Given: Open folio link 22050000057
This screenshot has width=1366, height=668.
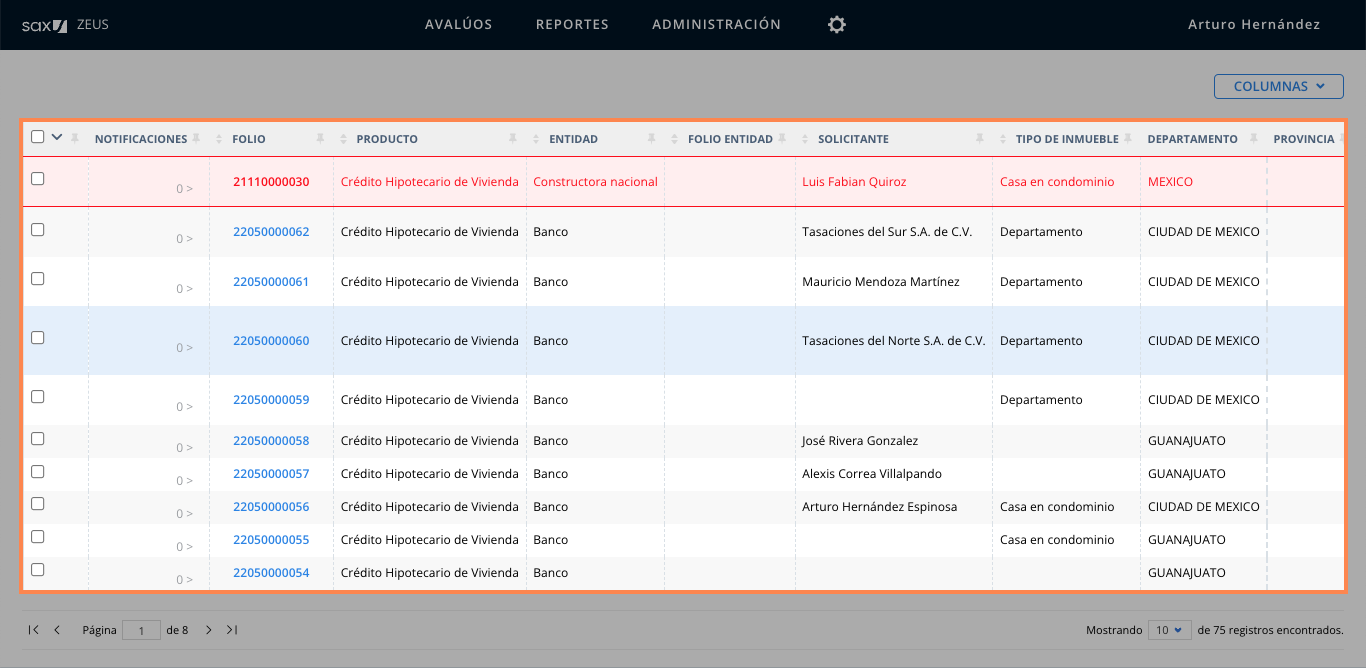Looking at the screenshot, I should coord(271,473).
